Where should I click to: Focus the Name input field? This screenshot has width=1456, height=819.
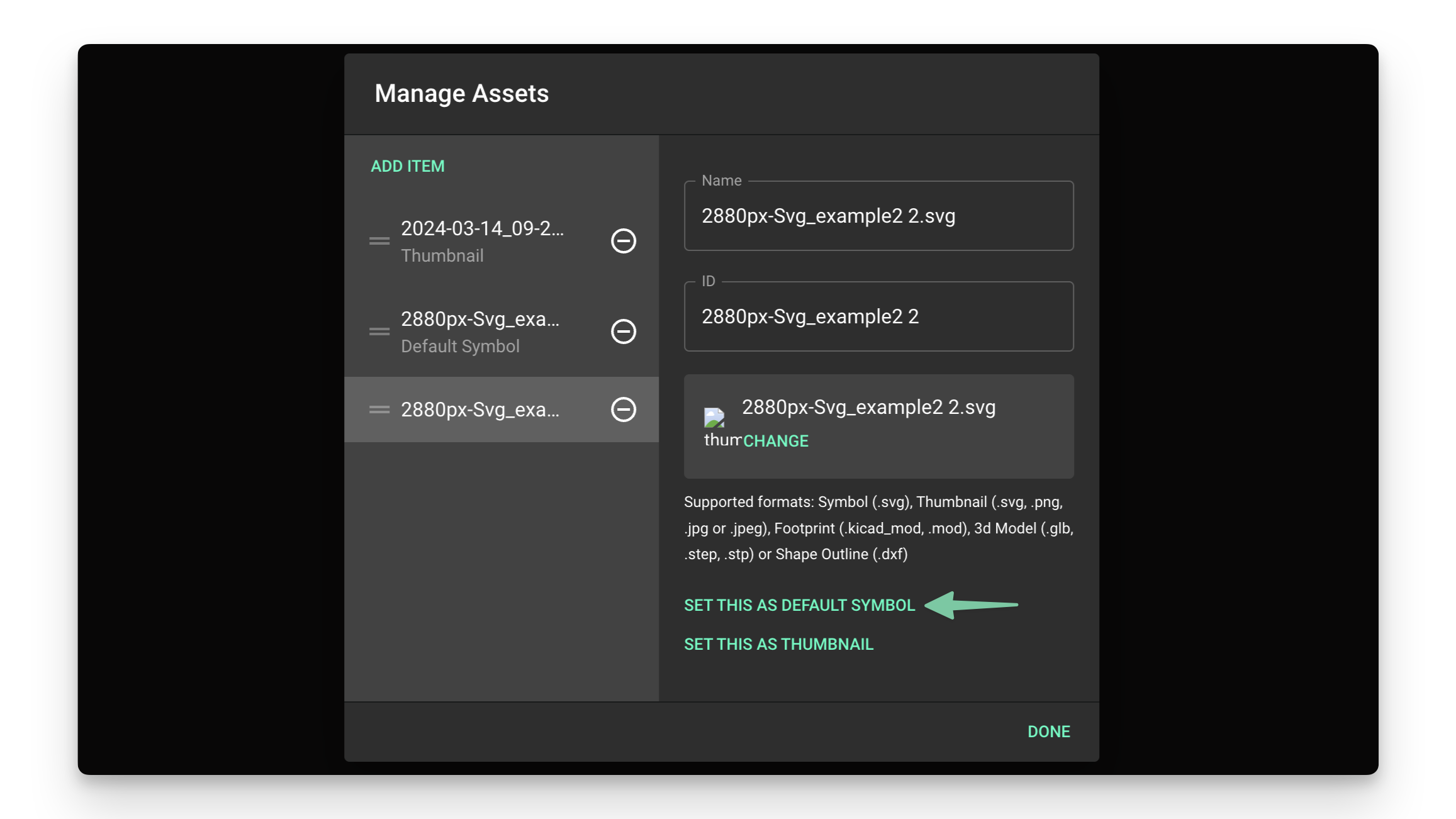click(879, 216)
